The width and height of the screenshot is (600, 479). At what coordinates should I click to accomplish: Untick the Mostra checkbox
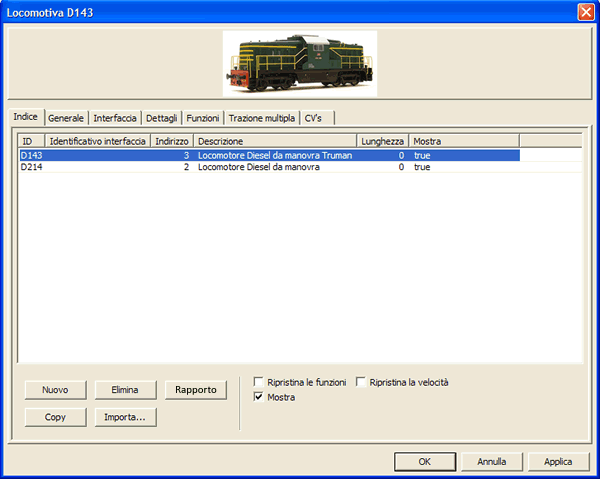[260, 397]
